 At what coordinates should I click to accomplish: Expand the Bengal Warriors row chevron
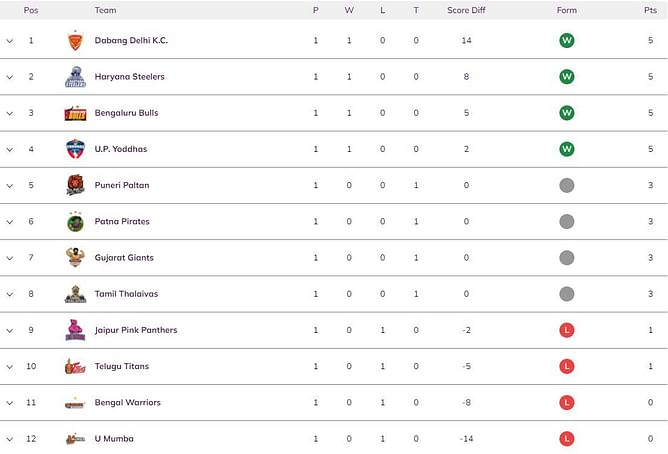[x=10, y=403]
